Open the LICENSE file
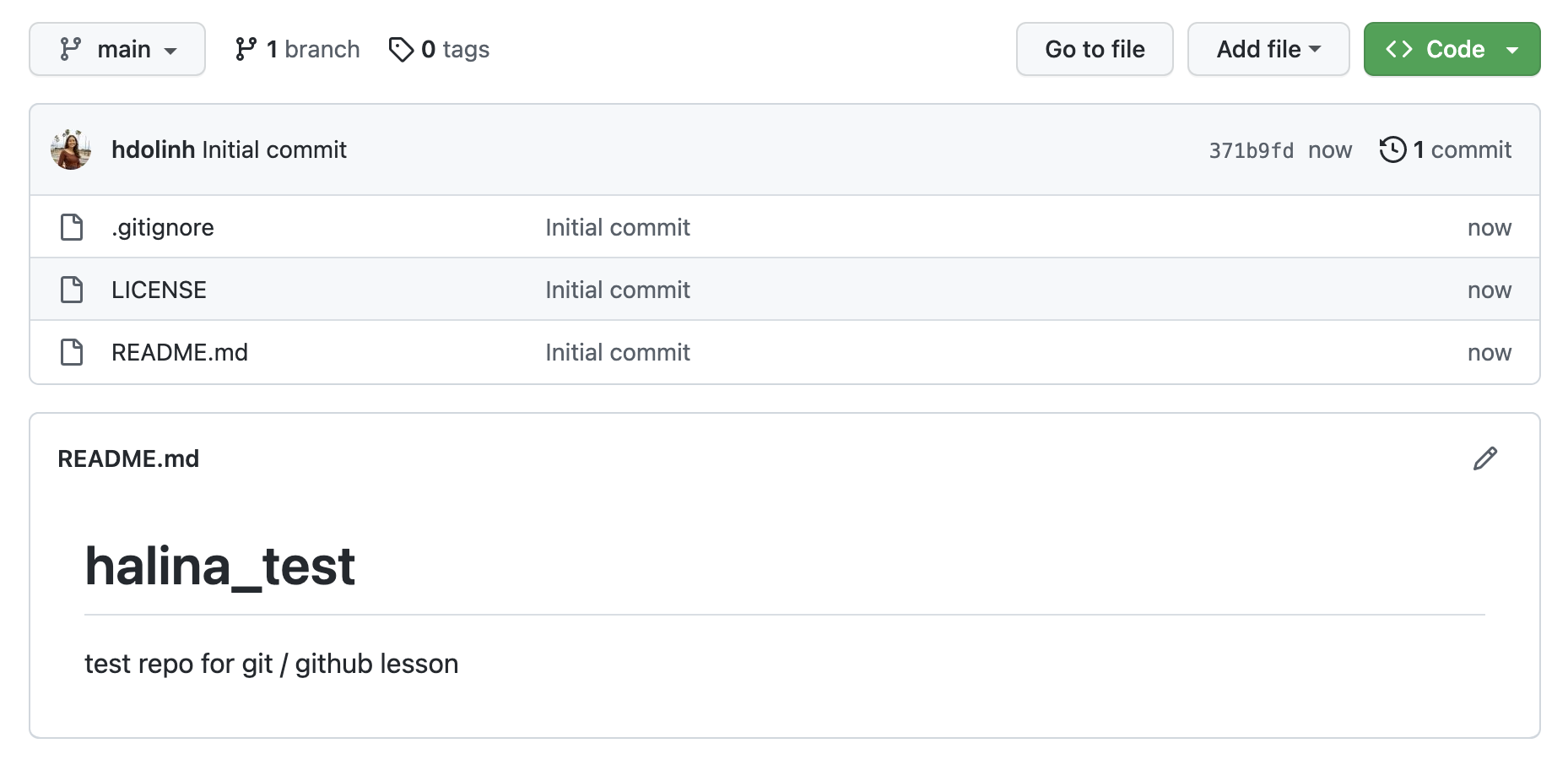The image size is (1568, 765). tap(159, 290)
